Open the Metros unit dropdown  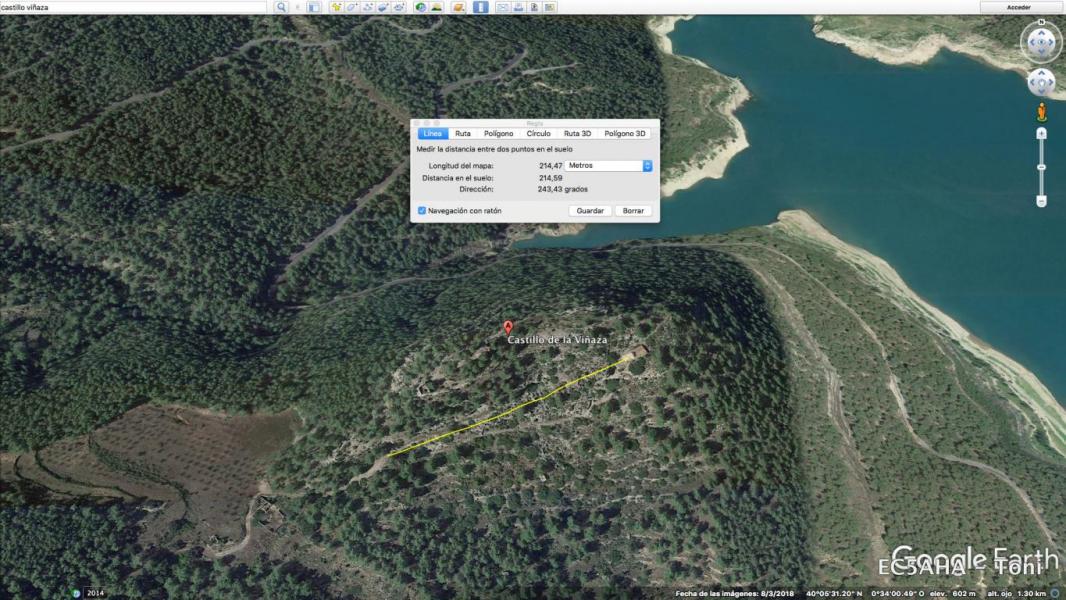click(x=609, y=166)
